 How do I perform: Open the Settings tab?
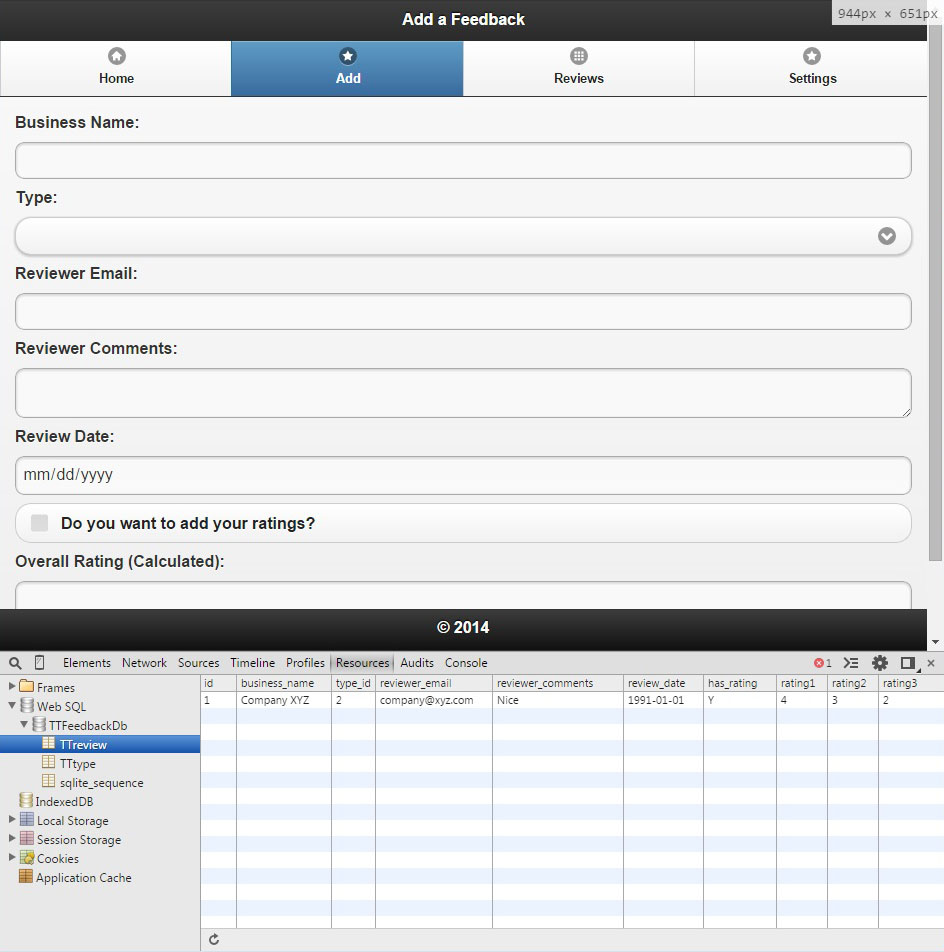tap(812, 68)
